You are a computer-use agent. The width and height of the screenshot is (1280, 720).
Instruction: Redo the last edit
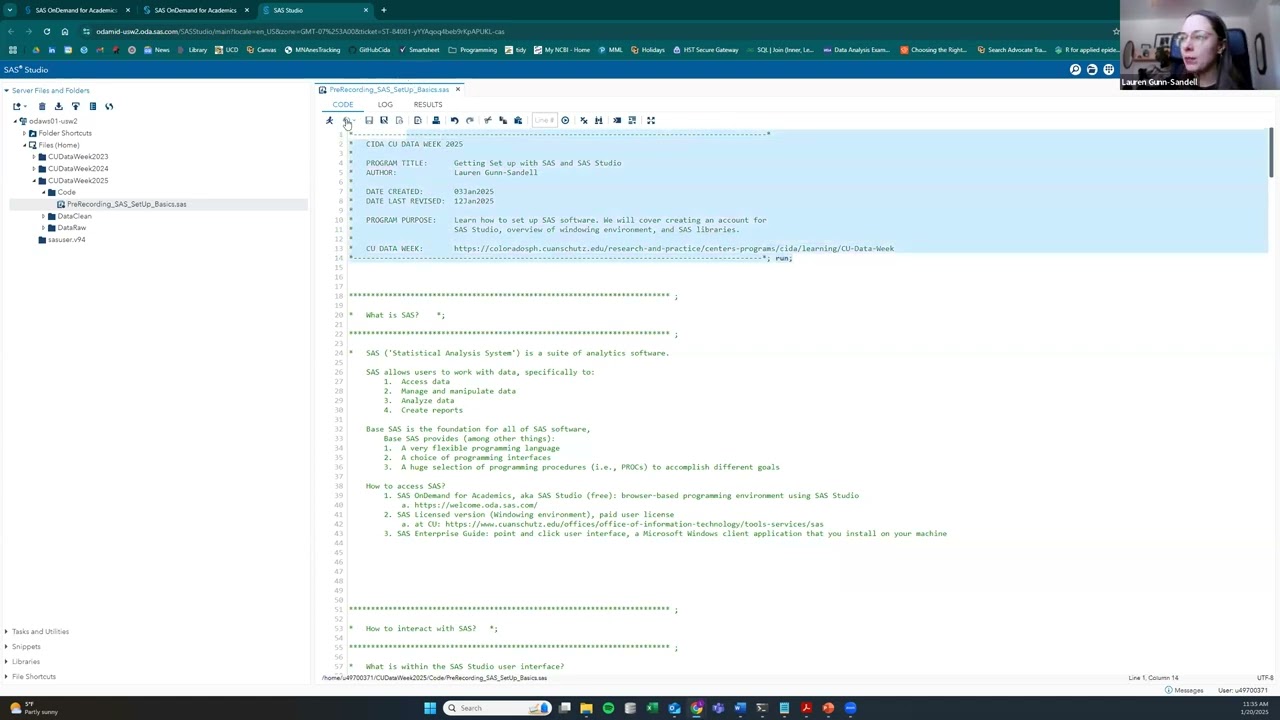point(469,120)
